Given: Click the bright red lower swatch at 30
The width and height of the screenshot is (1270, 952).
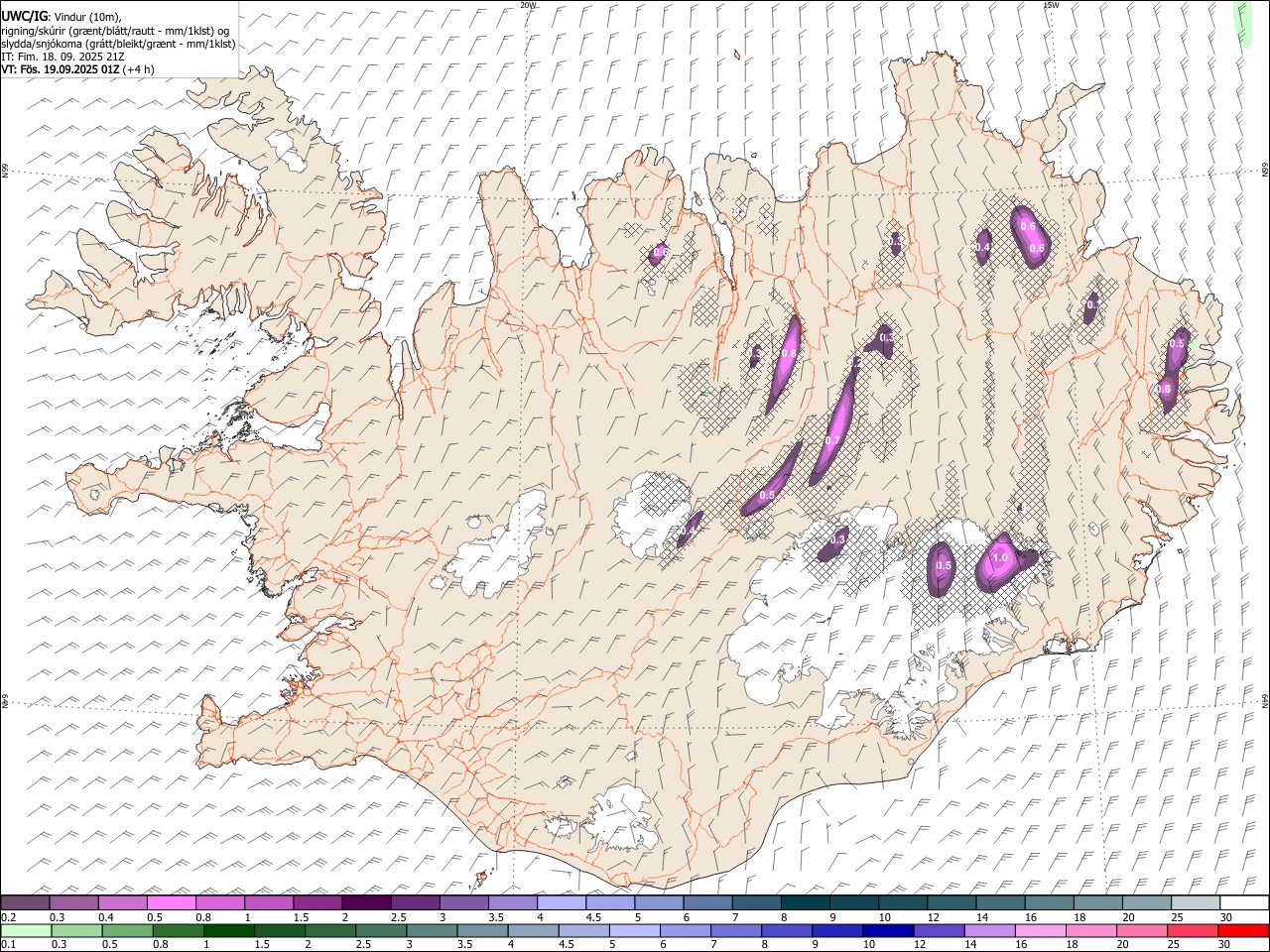Looking at the screenshot, I should click(1242, 931).
